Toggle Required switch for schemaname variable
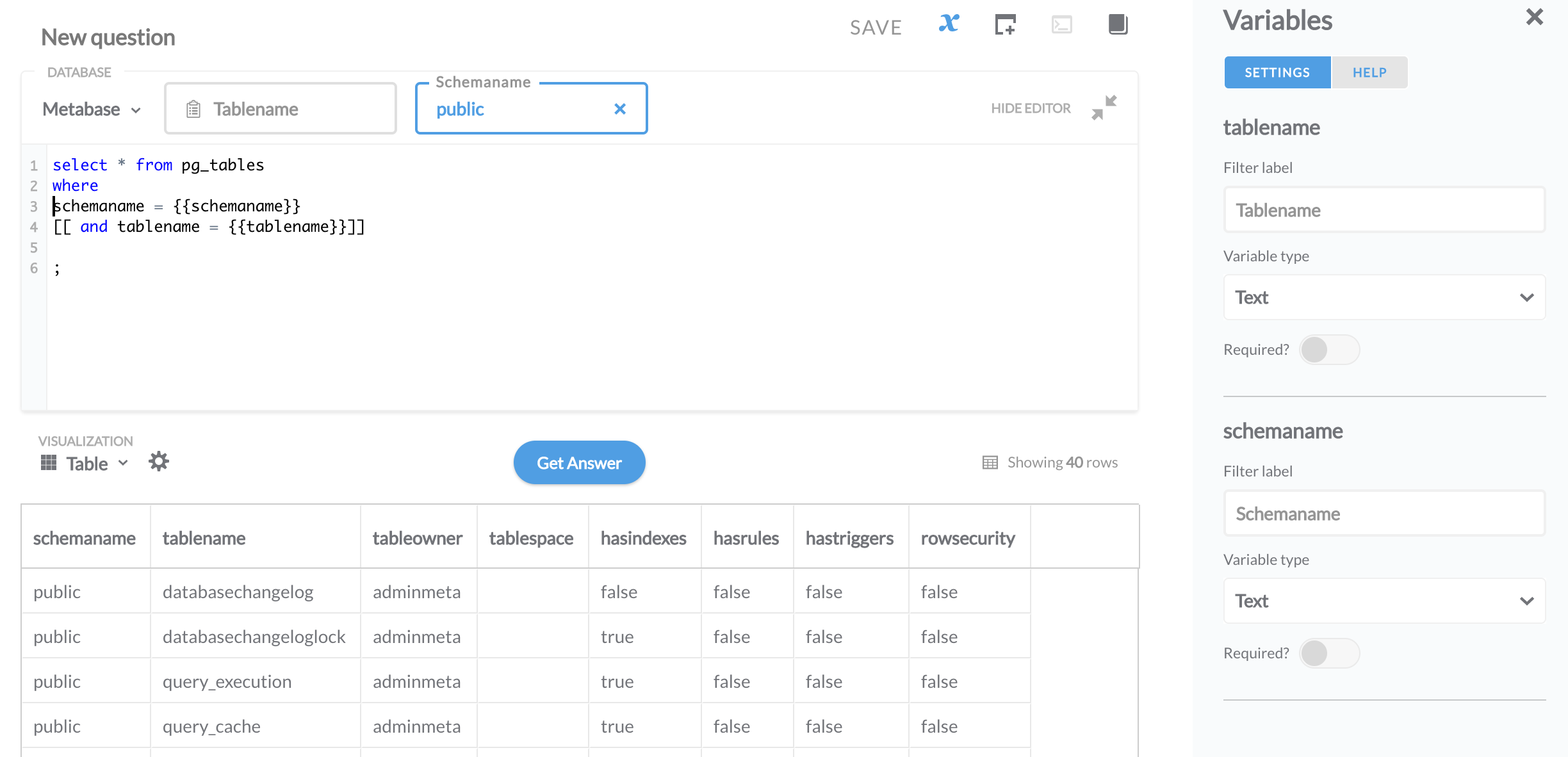The height and width of the screenshot is (757, 1568). click(x=1329, y=653)
